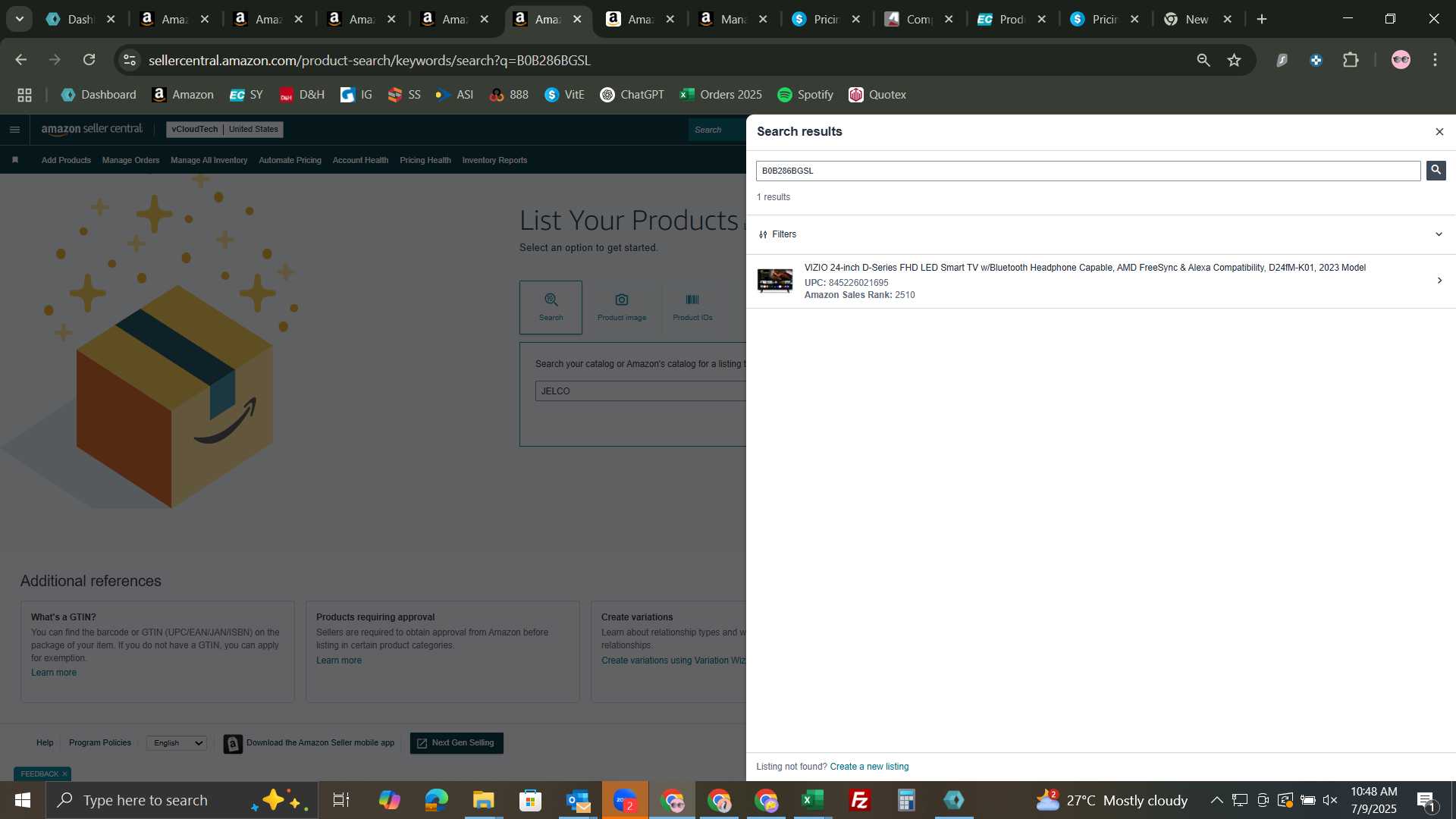Show hidden system tray icons chevron
Image resolution: width=1456 pixels, height=819 pixels.
1216,800
